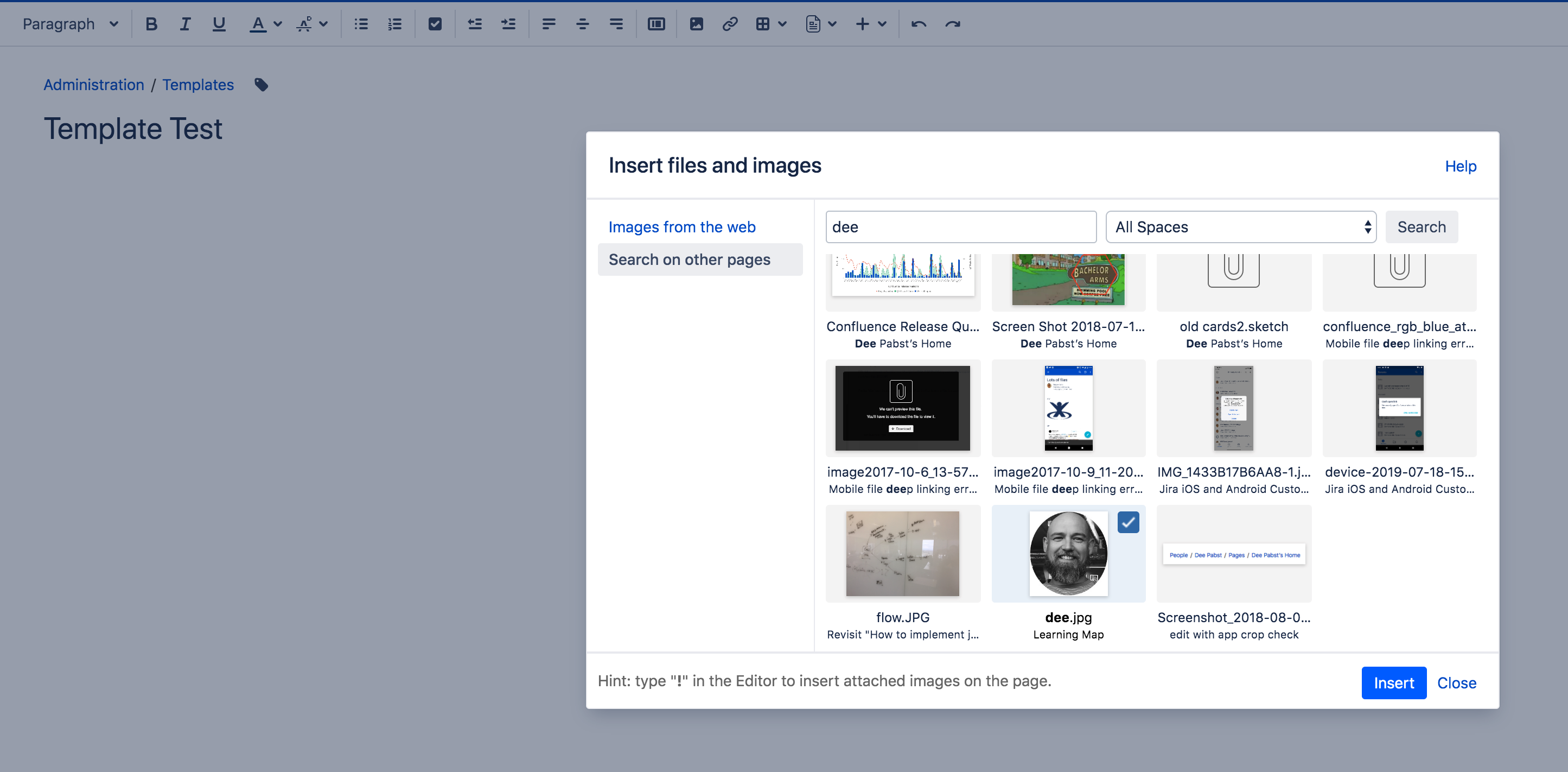Viewport: 1568px width, 772px height.
Task: Toggle bold formatting
Action: tap(151, 24)
